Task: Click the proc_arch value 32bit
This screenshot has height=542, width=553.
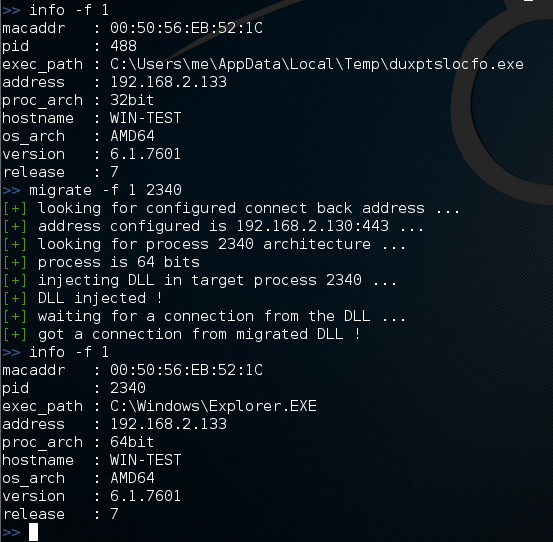Action: pyautogui.click(x=132, y=100)
